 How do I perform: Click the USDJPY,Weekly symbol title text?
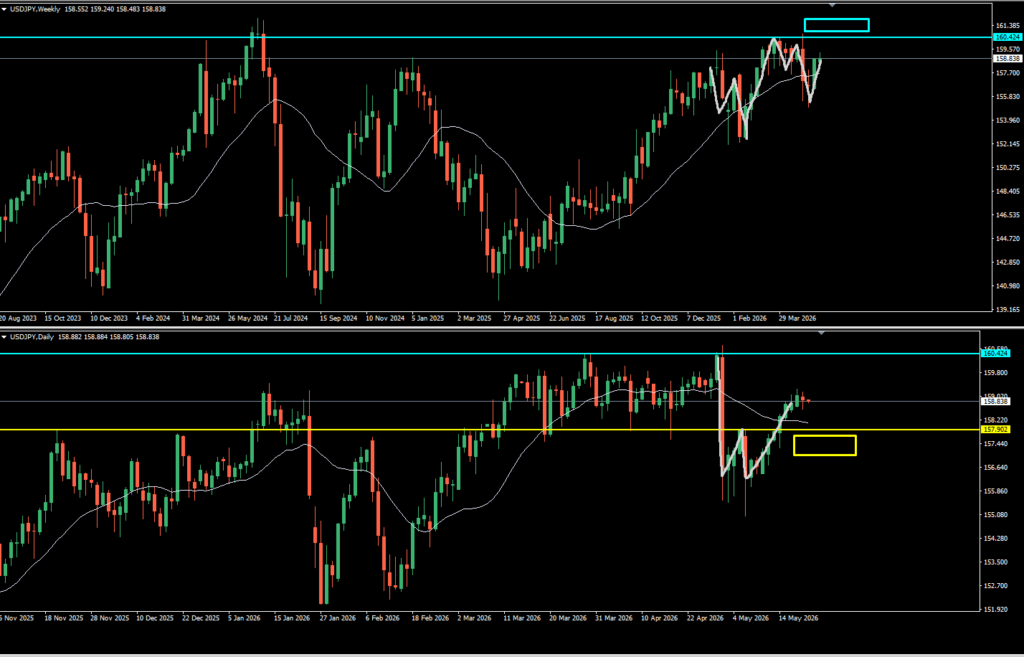(x=35, y=9)
